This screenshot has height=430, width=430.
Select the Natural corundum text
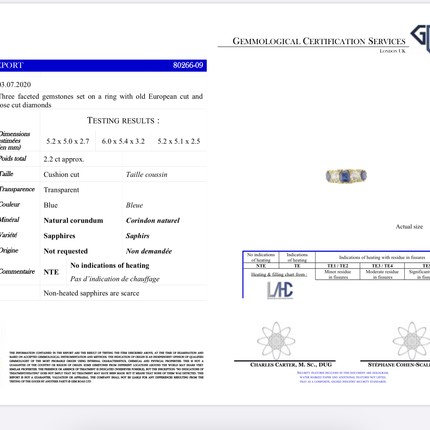[x=73, y=221]
